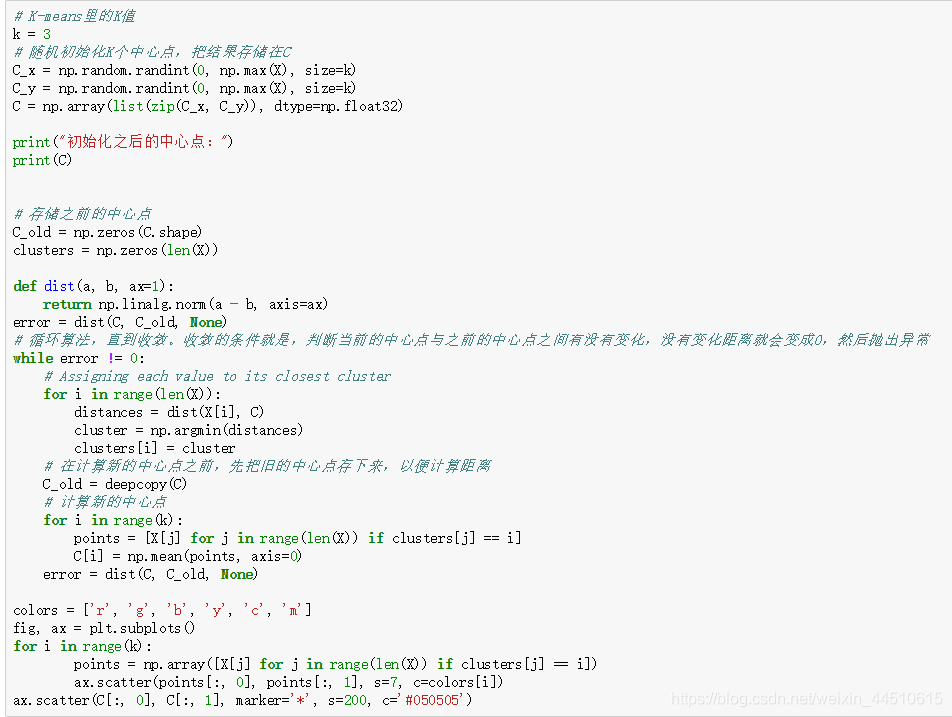The height and width of the screenshot is (717, 952).
Task: Click the comment '# Assigning each value to its closest cluster'
Action: (x=217, y=376)
